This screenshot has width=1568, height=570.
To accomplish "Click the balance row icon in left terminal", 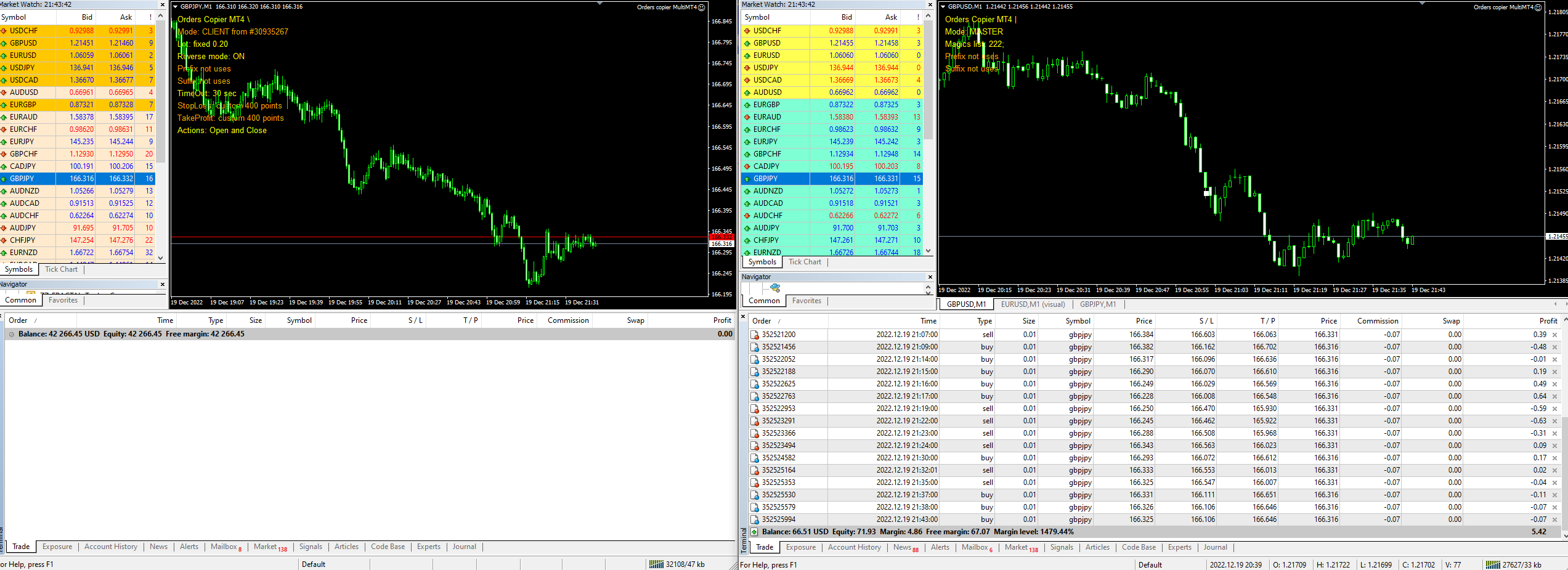I will 12,334.
